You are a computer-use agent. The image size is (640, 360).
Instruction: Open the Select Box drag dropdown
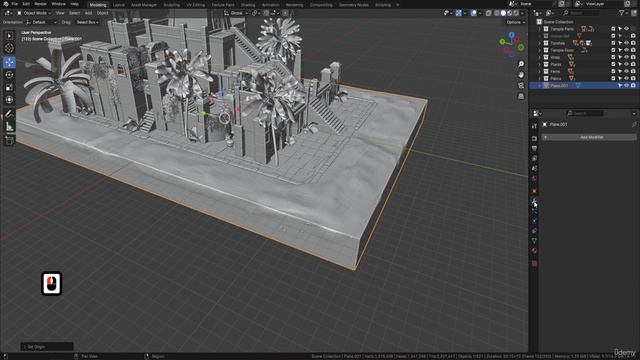(87, 22)
